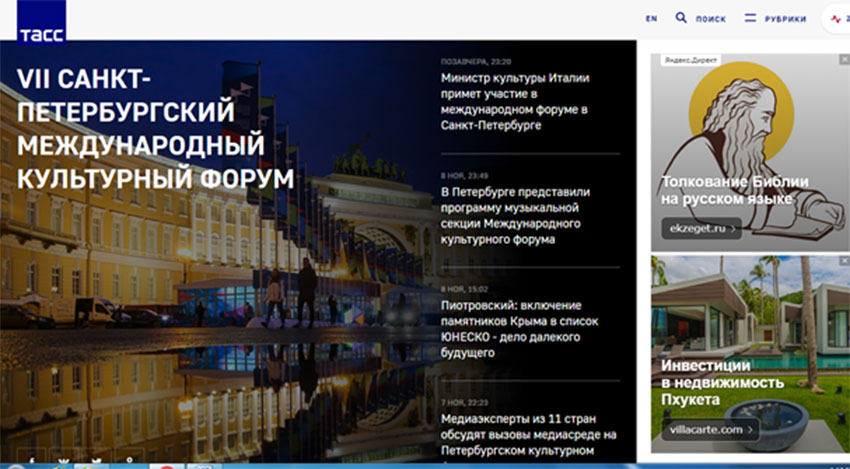850x469 pixels.
Task: Click the ekzeget.ru ad button
Action: (x=701, y=229)
